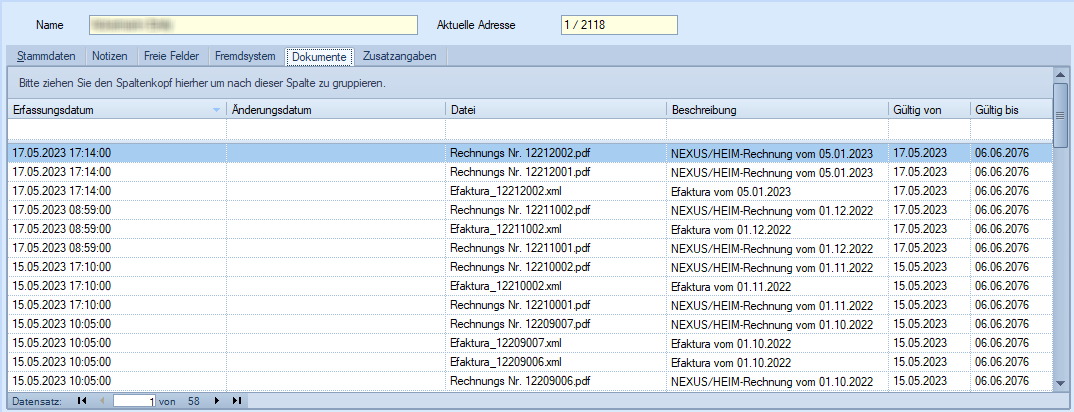This screenshot has width=1074, height=412.
Task: Click the vertical scrollbar thumb
Action: (1061, 114)
